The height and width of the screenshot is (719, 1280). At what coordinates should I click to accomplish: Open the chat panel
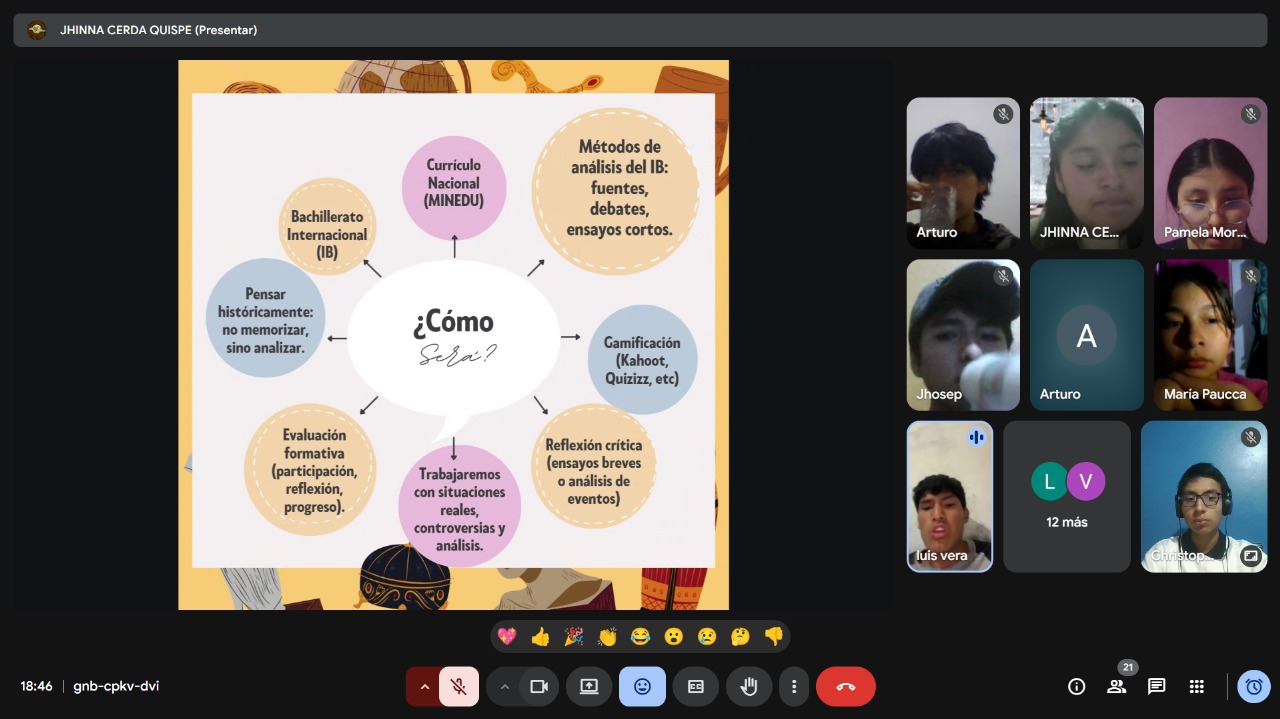tap(1157, 687)
